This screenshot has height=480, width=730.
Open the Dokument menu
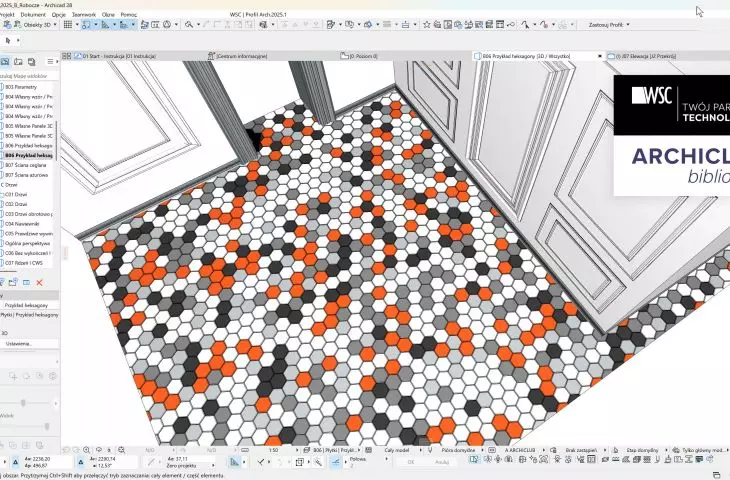[33, 14]
